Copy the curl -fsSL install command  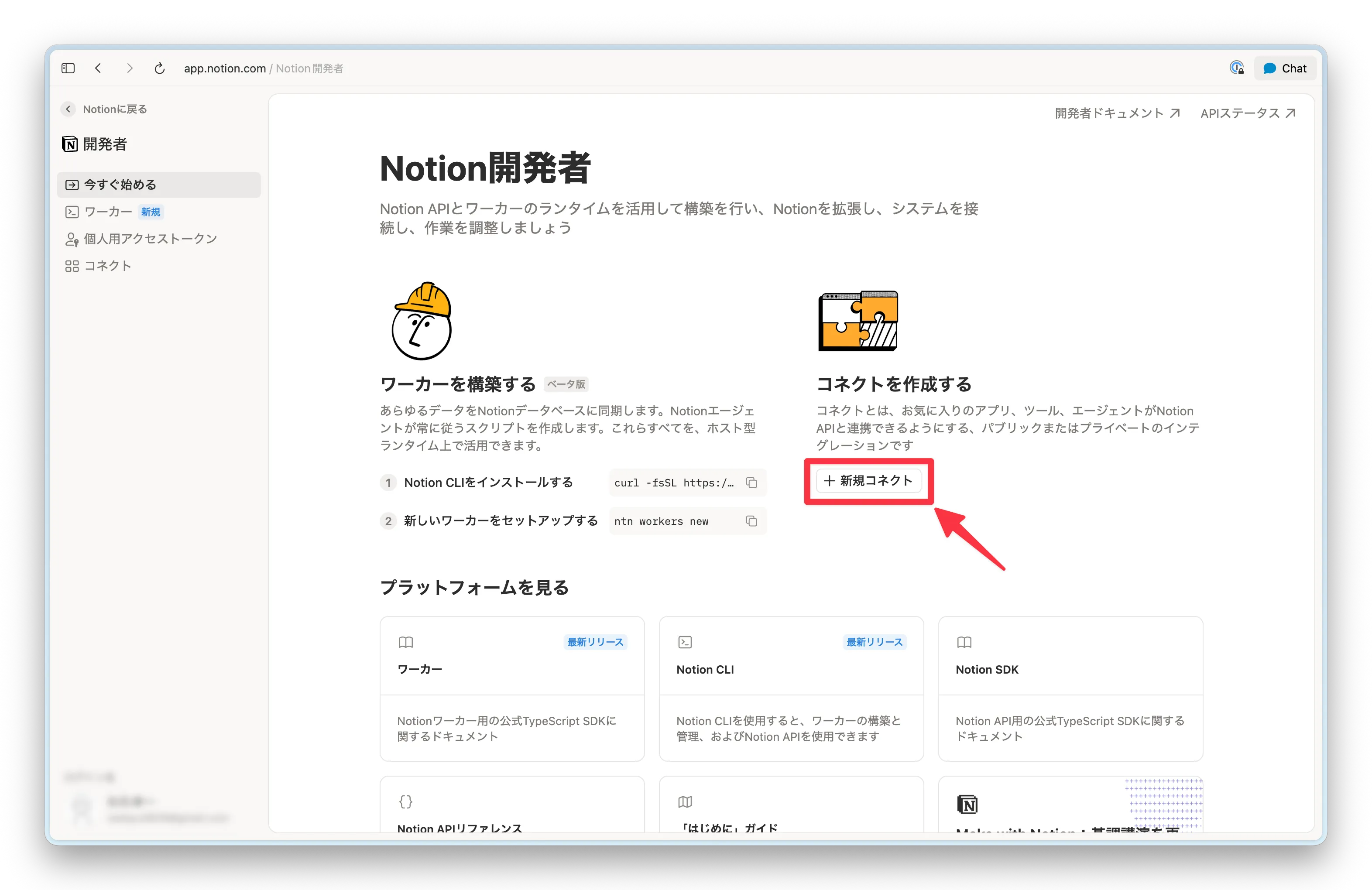point(751,483)
